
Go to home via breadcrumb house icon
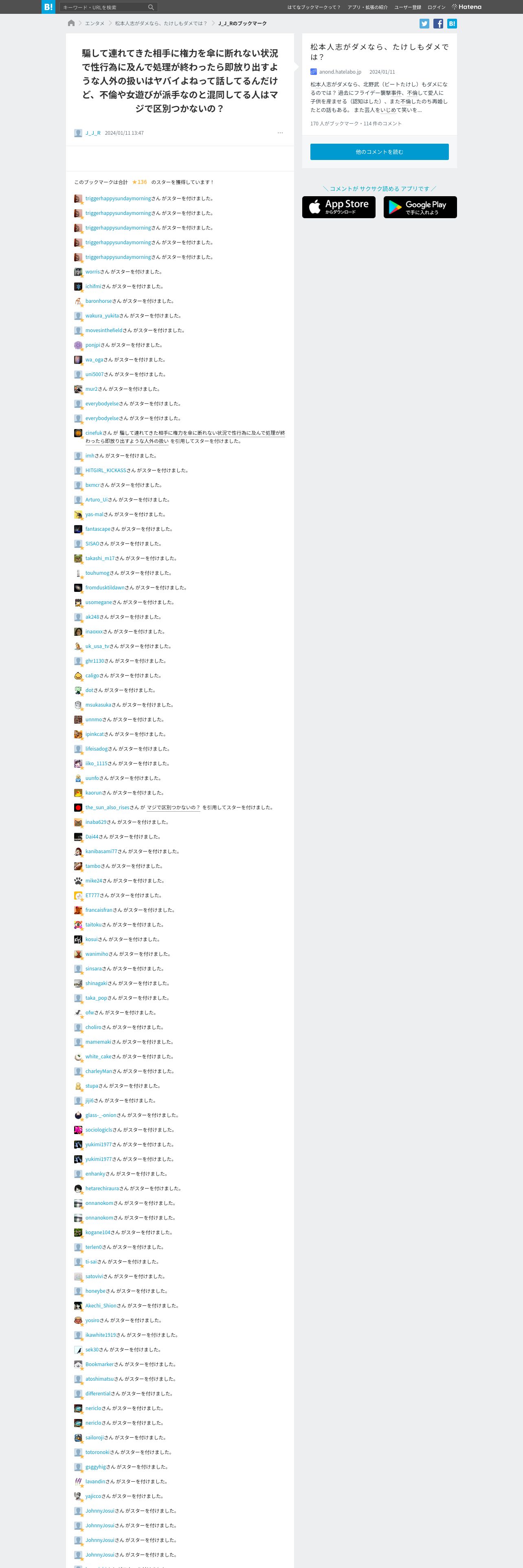pos(71,23)
